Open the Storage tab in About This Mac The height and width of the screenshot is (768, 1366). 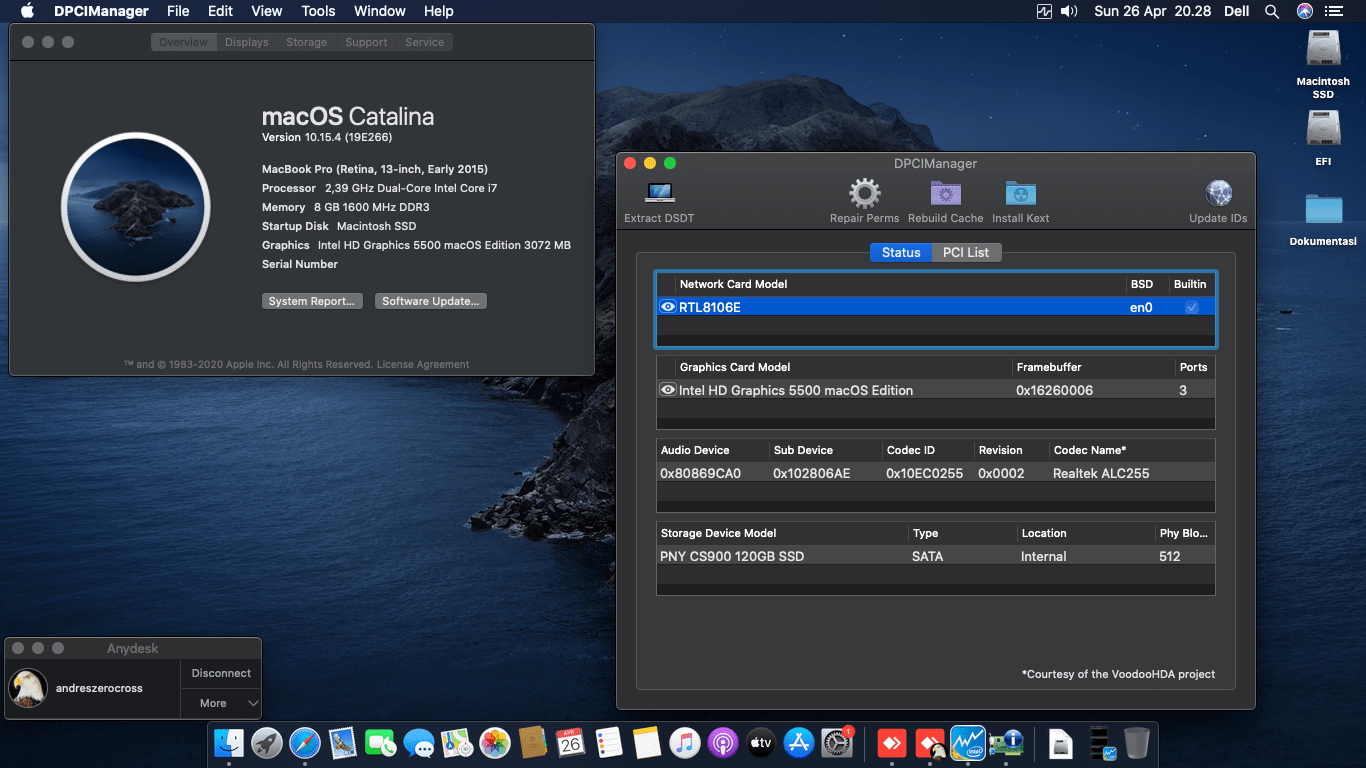306,42
